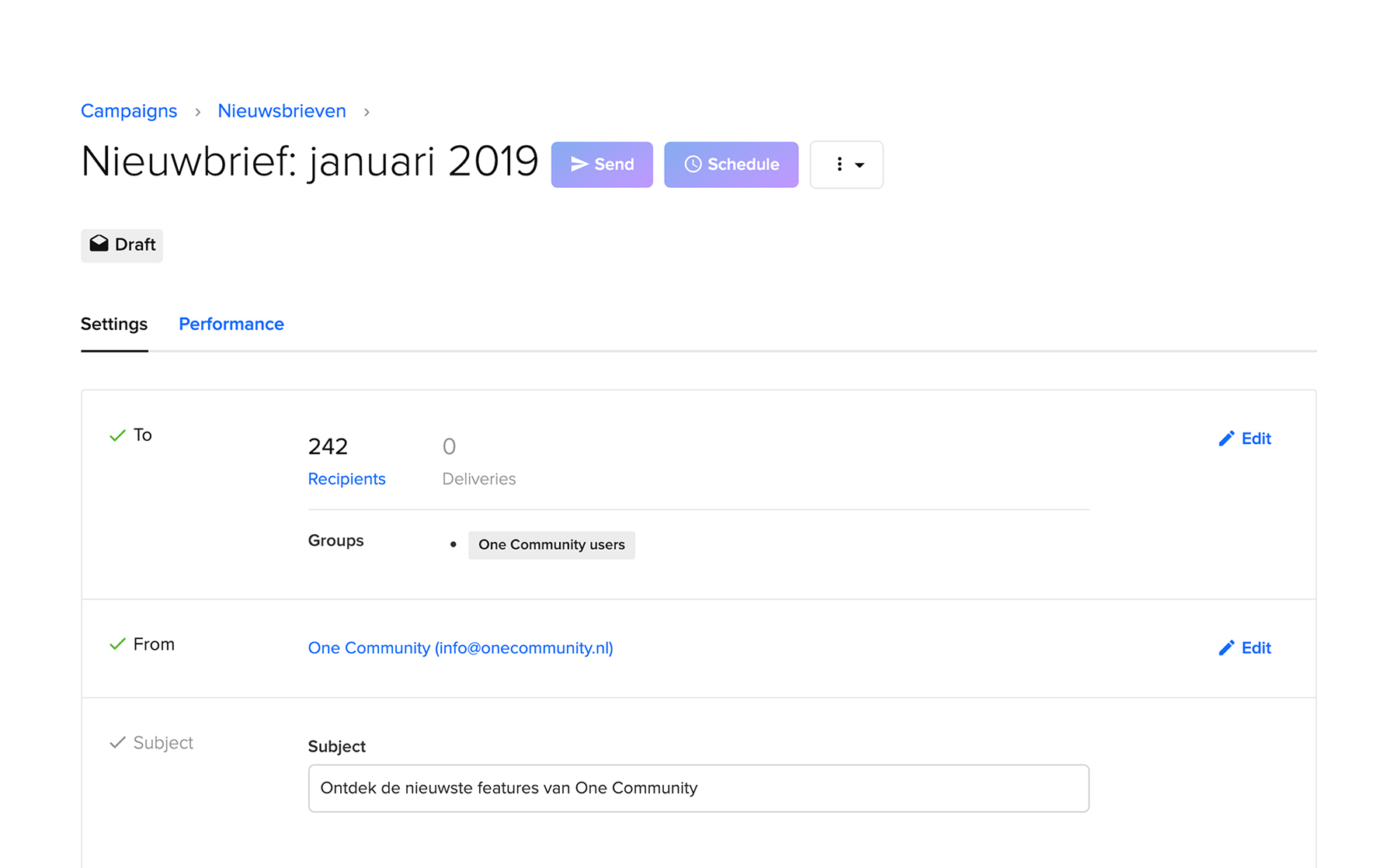This screenshot has width=1397, height=868.
Task: Open the Recipients link
Action: pyautogui.click(x=346, y=479)
